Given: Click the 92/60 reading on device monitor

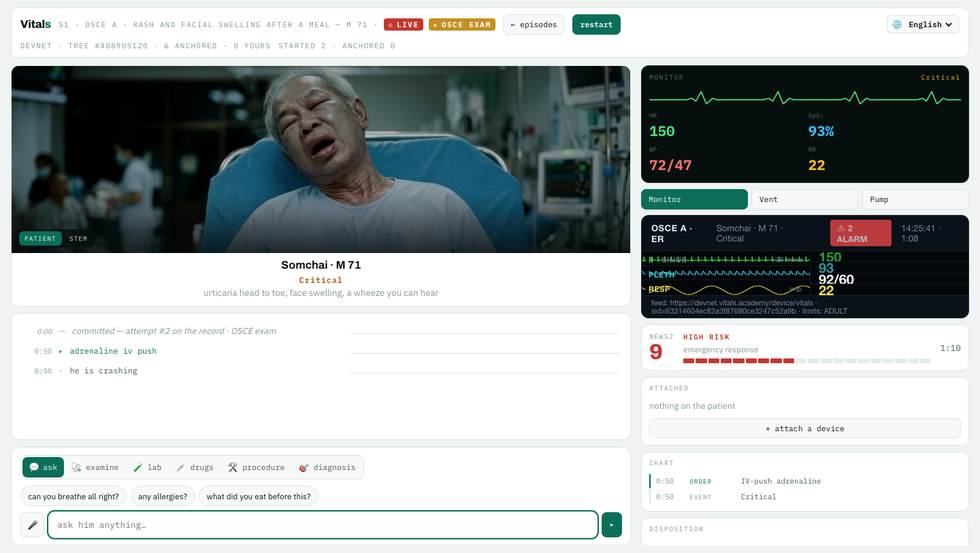Looking at the screenshot, I should point(836,279).
